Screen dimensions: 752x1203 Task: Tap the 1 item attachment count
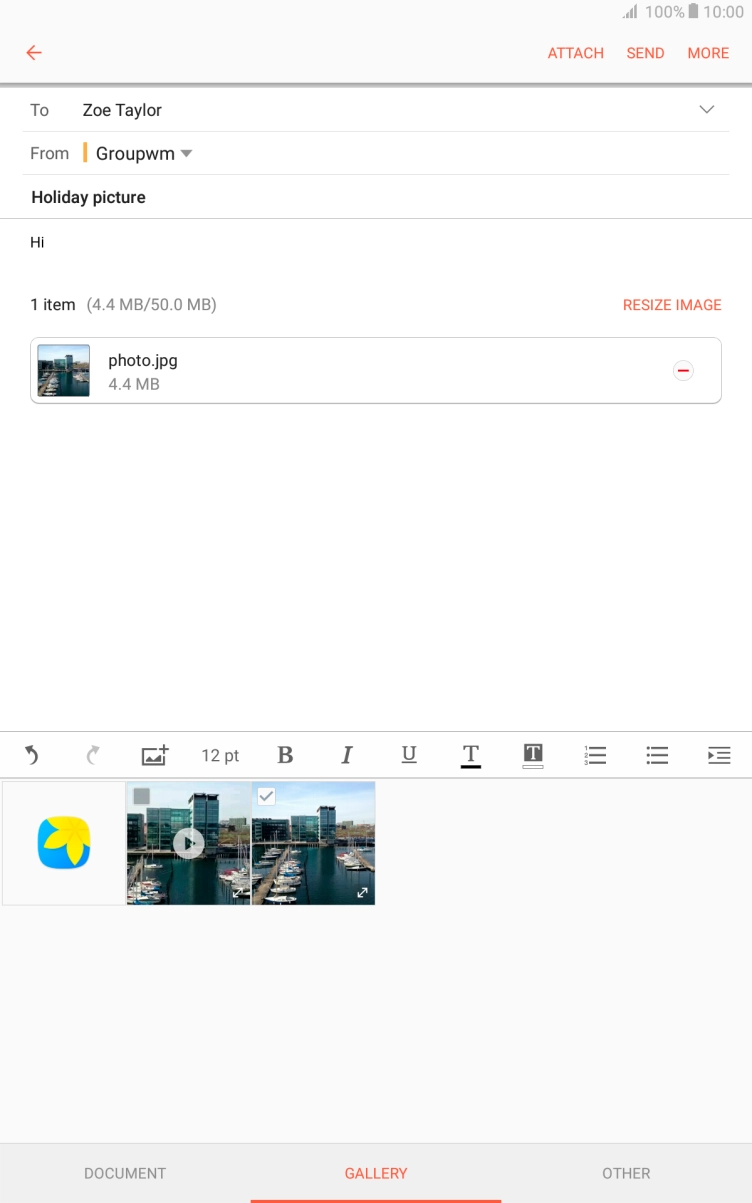(53, 305)
